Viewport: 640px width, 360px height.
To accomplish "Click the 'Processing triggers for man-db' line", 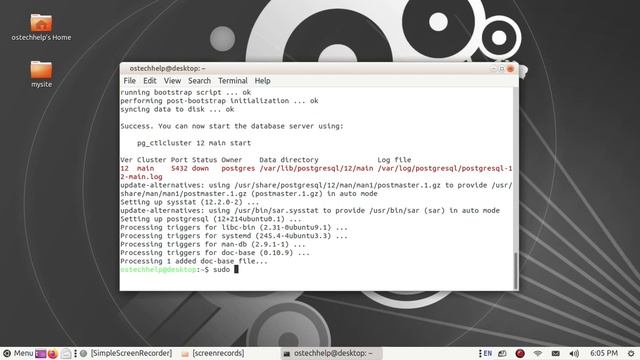I will coord(213,244).
